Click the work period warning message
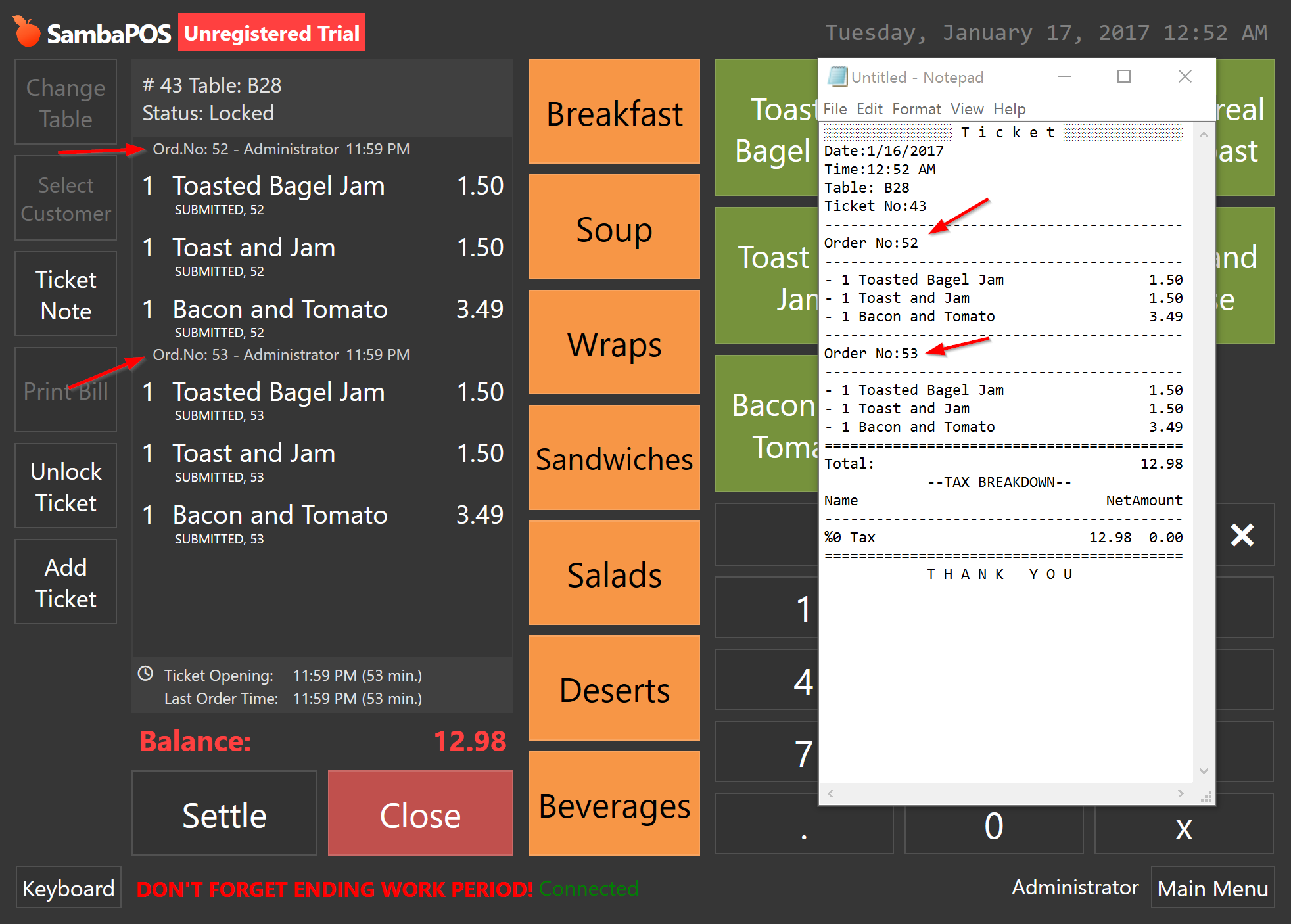Screen dimensions: 1291x924 [x=335, y=889]
